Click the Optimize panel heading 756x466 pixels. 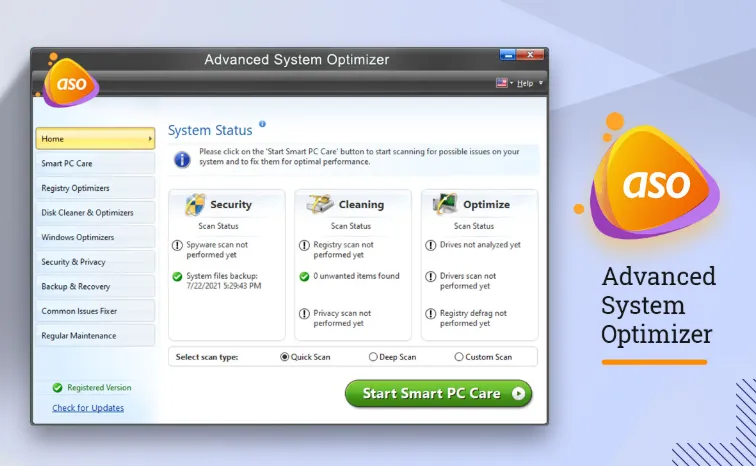pos(486,204)
